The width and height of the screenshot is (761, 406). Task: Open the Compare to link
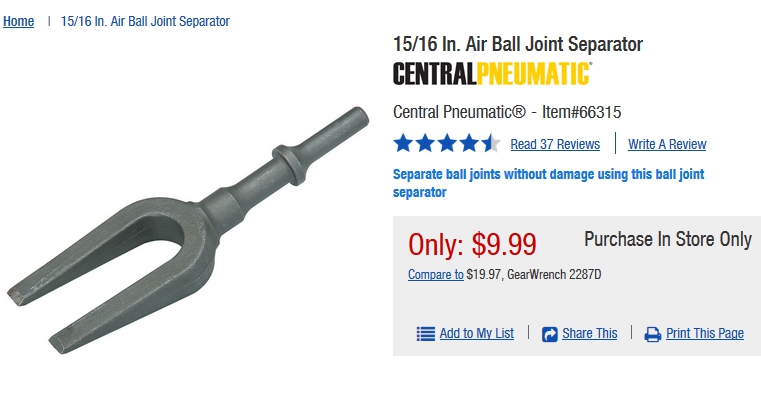point(436,274)
